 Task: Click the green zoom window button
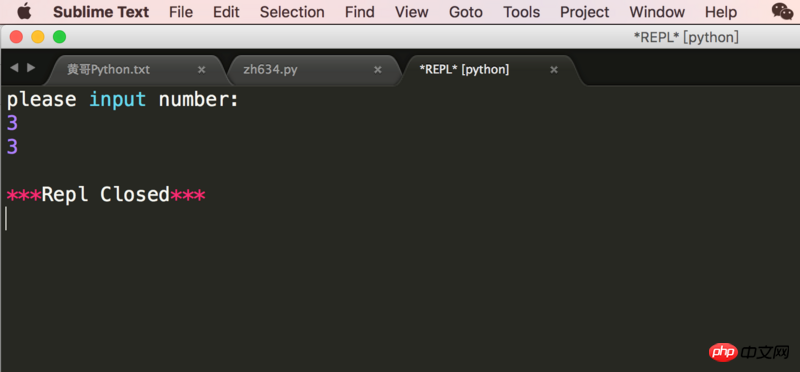60,37
